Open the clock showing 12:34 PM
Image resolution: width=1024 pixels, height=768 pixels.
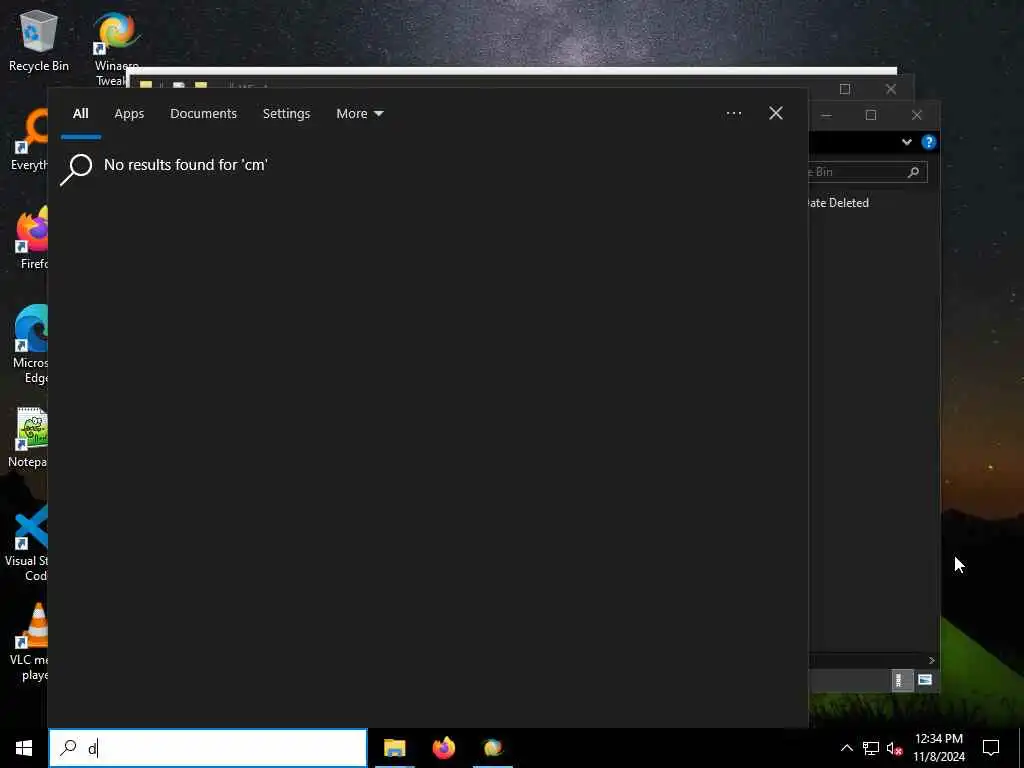click(938, 748)
